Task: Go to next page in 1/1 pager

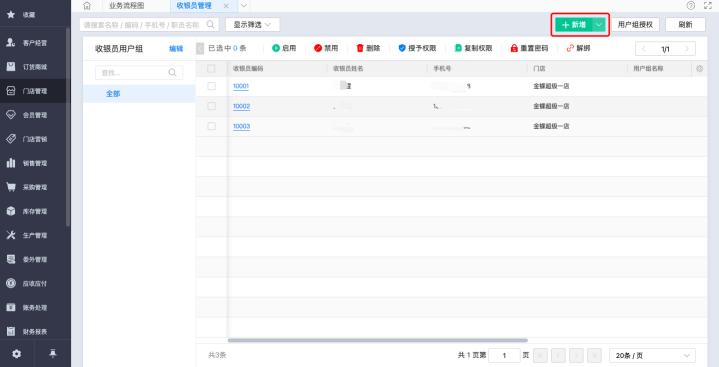Action: (686, 49)
